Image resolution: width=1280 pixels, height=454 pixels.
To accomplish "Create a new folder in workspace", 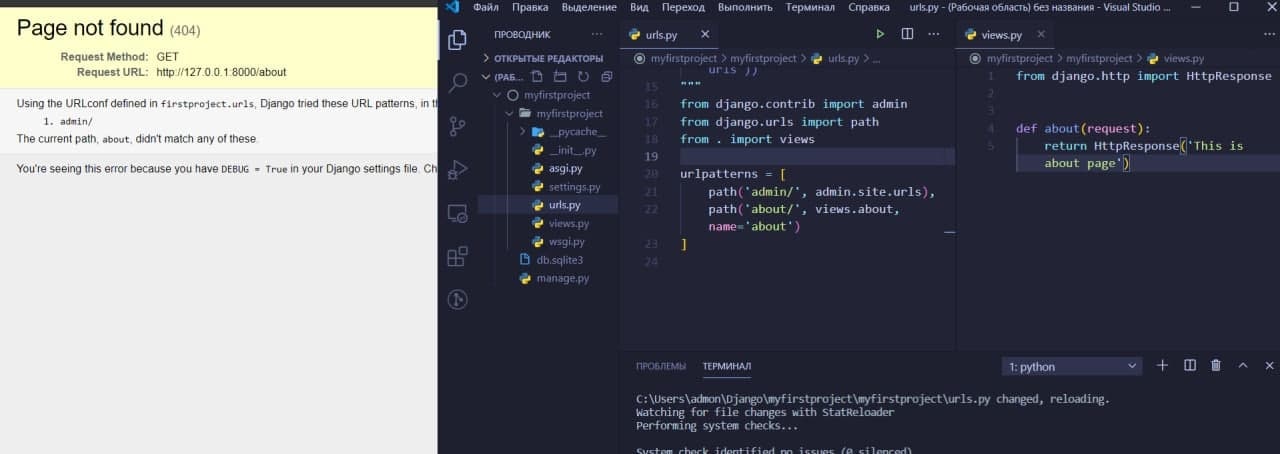I will [x=561, y=76].
